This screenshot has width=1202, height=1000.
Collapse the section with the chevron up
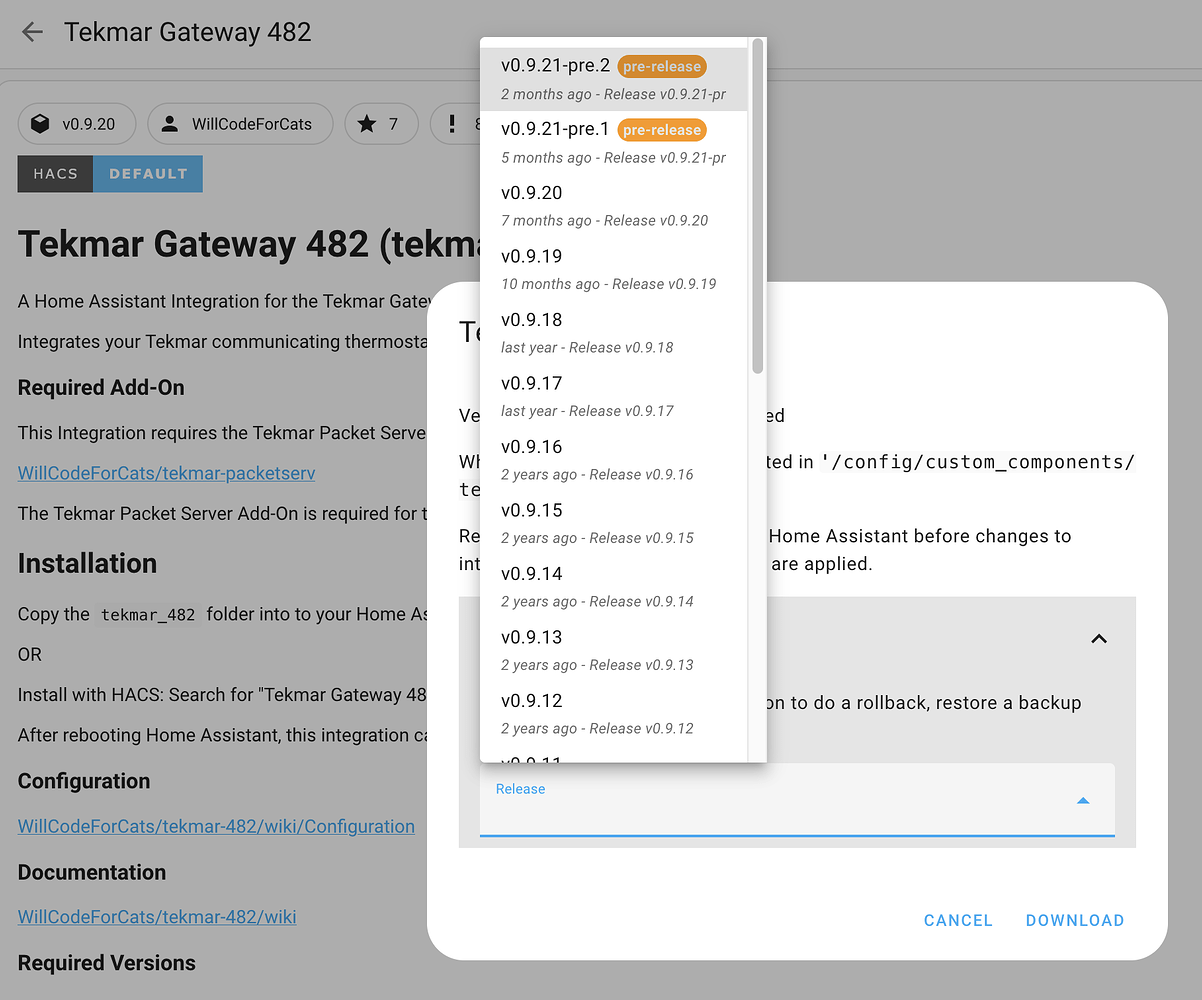[x=1099, y=638]
